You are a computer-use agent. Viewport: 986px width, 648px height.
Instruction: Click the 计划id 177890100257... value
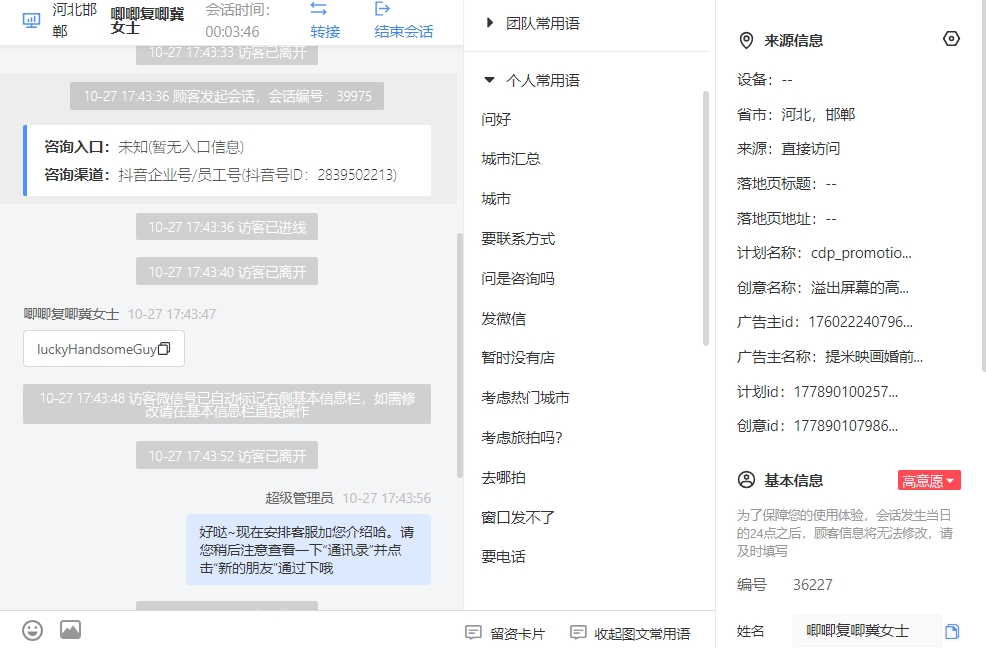tap(846, 391)
